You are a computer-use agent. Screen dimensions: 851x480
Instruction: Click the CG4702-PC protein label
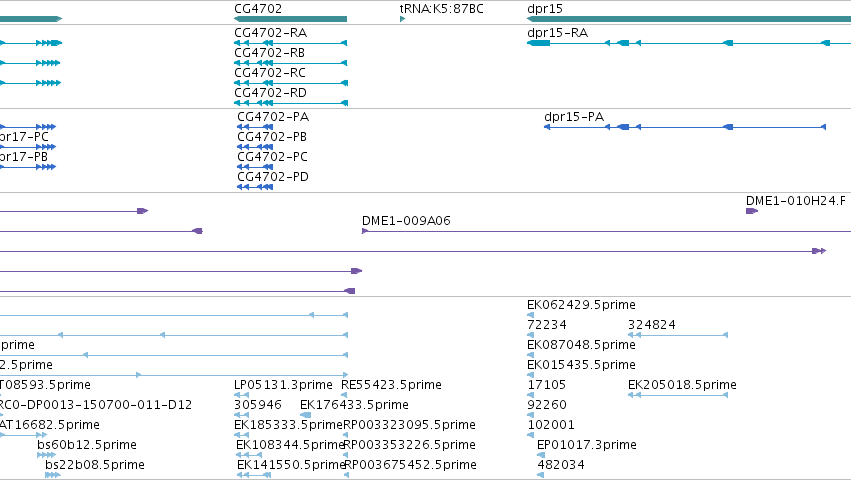(x=272, y=157)
